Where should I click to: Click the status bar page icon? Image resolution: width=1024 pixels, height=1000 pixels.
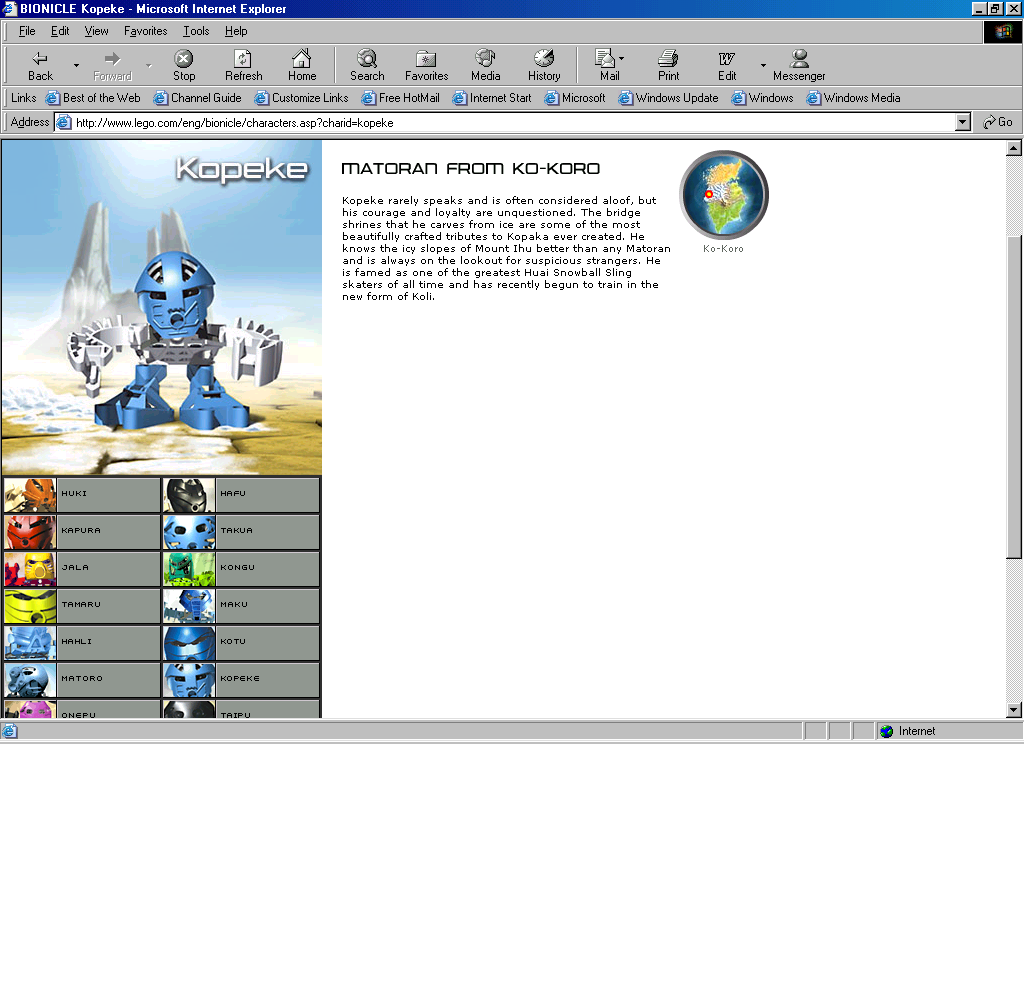pos(9,731)
